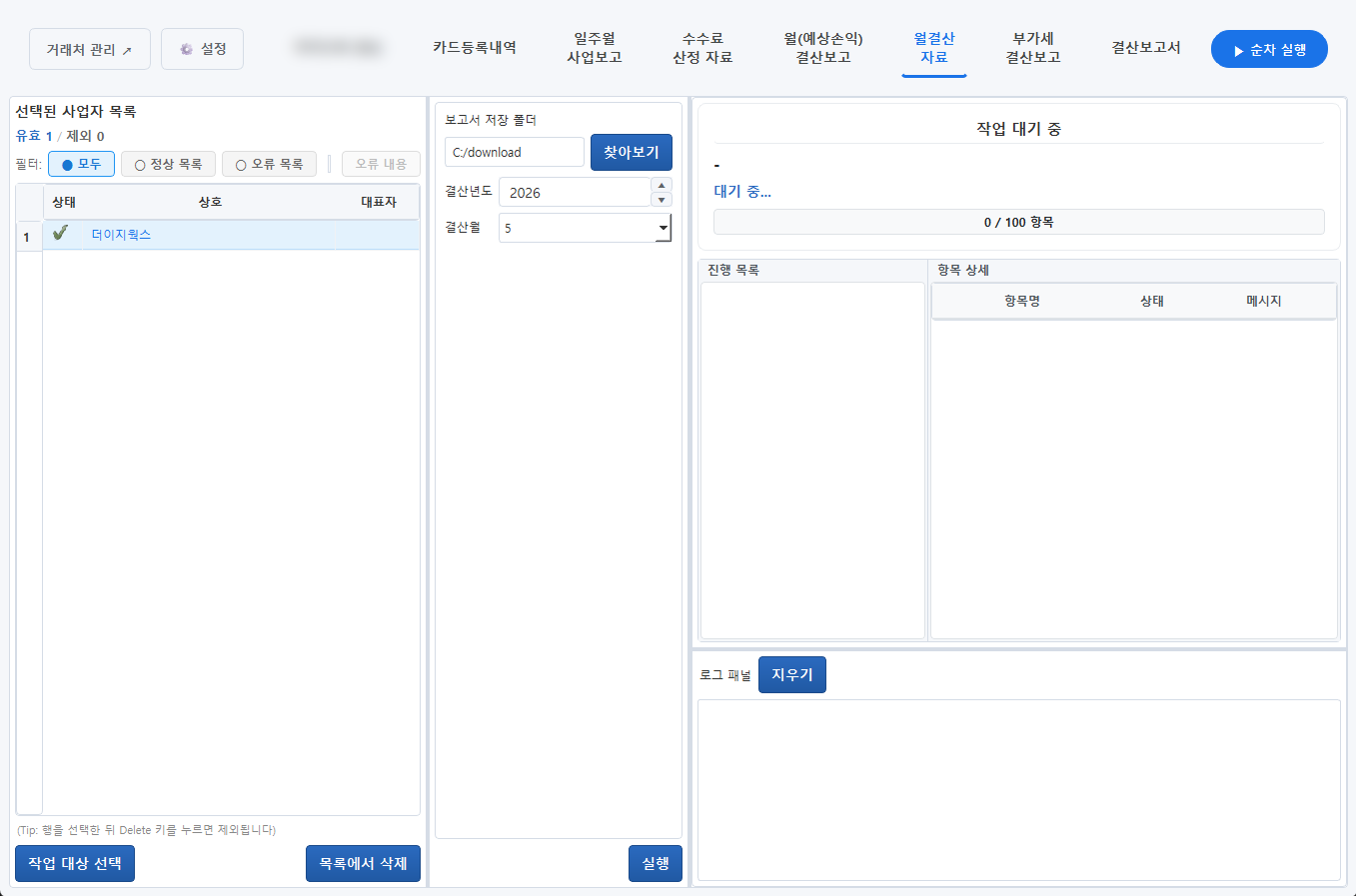Focus the C:/download folder path field
This screenshot has height=896, width=1356.
[515, 152]
